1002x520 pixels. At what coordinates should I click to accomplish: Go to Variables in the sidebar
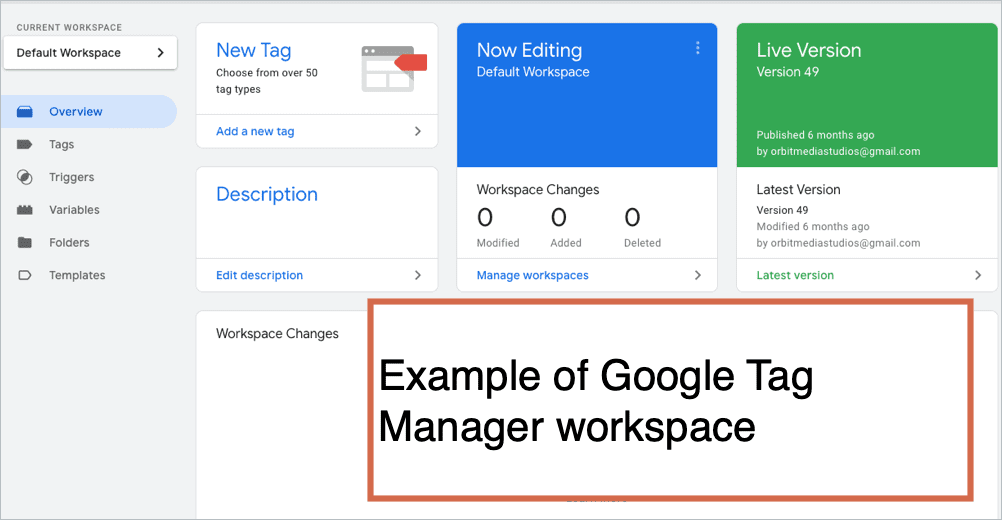(x=74, y=210)
